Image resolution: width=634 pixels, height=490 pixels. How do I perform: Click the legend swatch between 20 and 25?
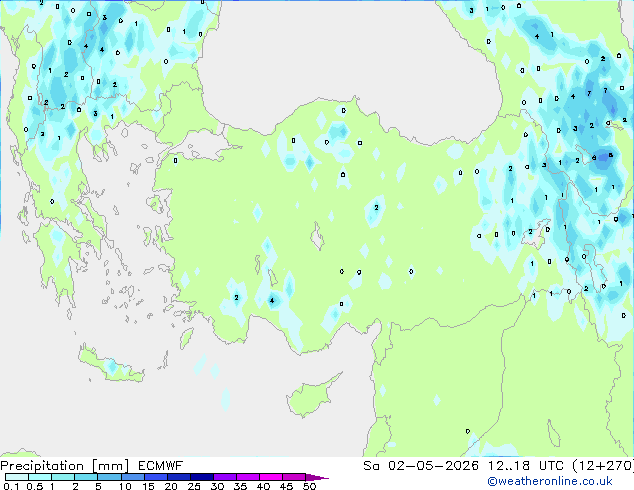tap(178, 477)
